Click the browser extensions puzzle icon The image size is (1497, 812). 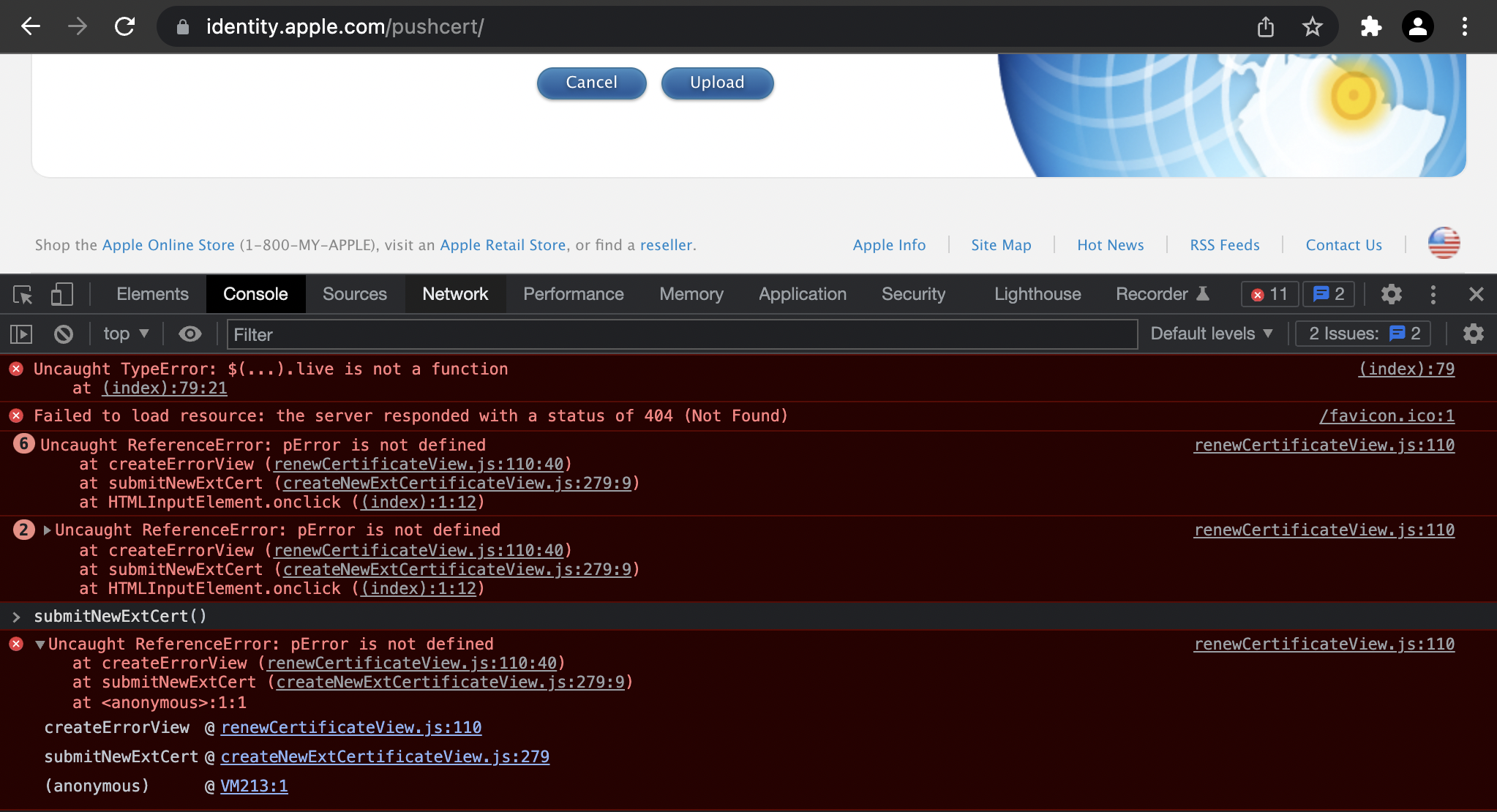1370,27
